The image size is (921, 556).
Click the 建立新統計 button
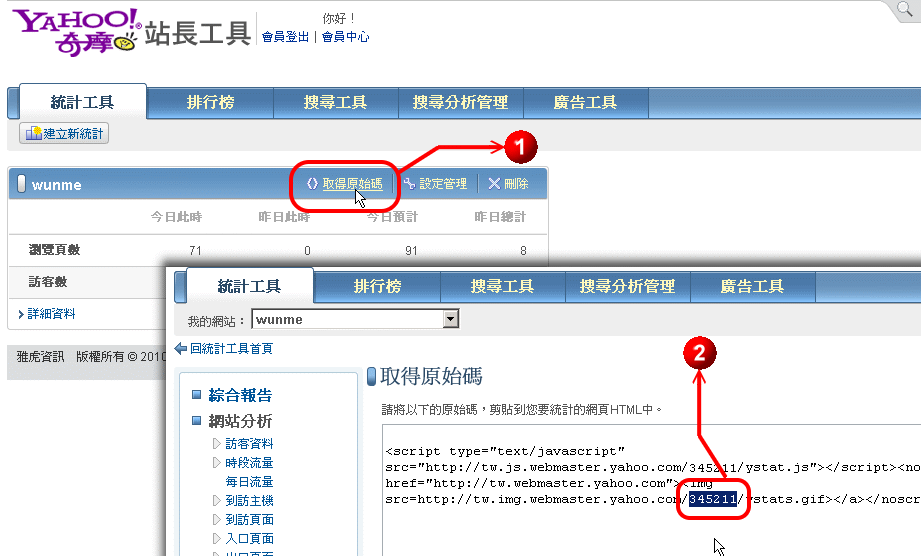pyautogui.click(x=64, y=133)
